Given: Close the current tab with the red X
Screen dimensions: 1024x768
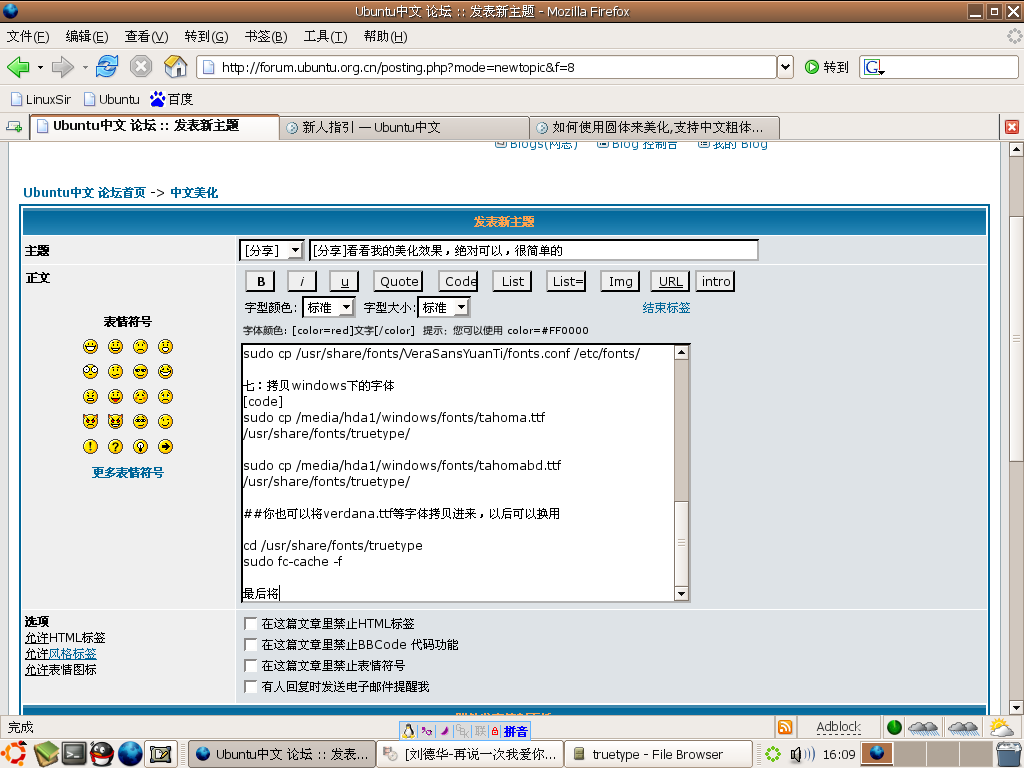Looking at the screenshot, I should point(1012,127).
